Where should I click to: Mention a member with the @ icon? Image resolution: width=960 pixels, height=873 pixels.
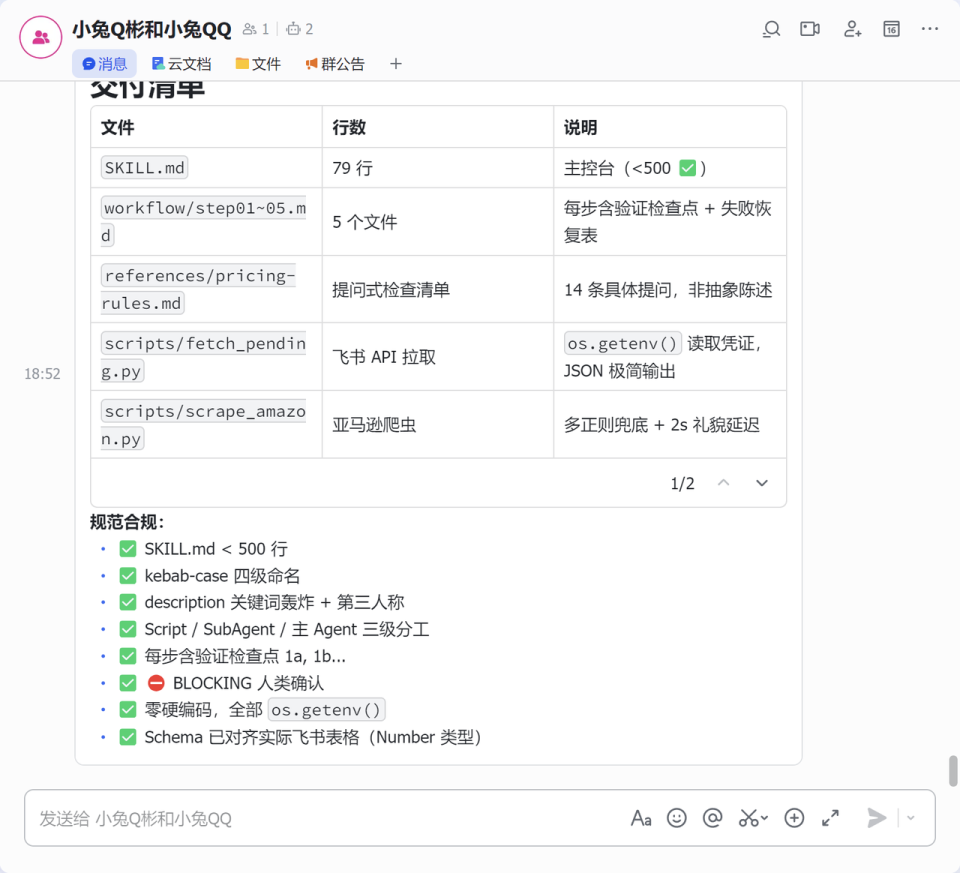click(x=712, y=818)
